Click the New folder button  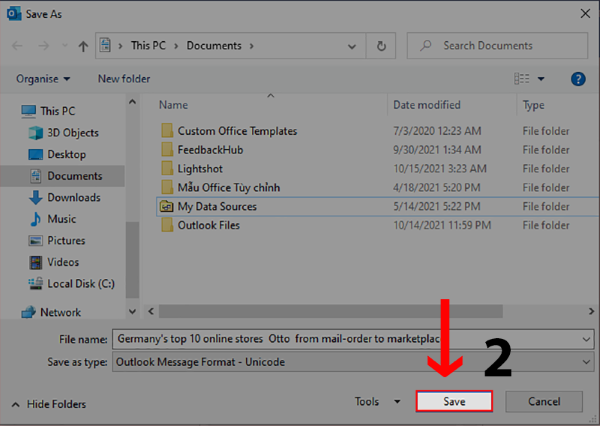tap(123, 79)
